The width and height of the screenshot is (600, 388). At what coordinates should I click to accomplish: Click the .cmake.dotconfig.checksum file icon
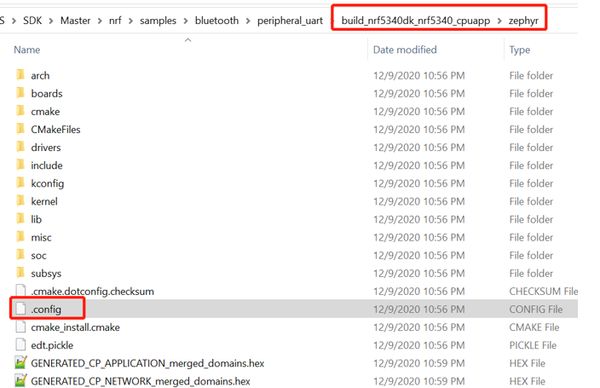(21, 290)
